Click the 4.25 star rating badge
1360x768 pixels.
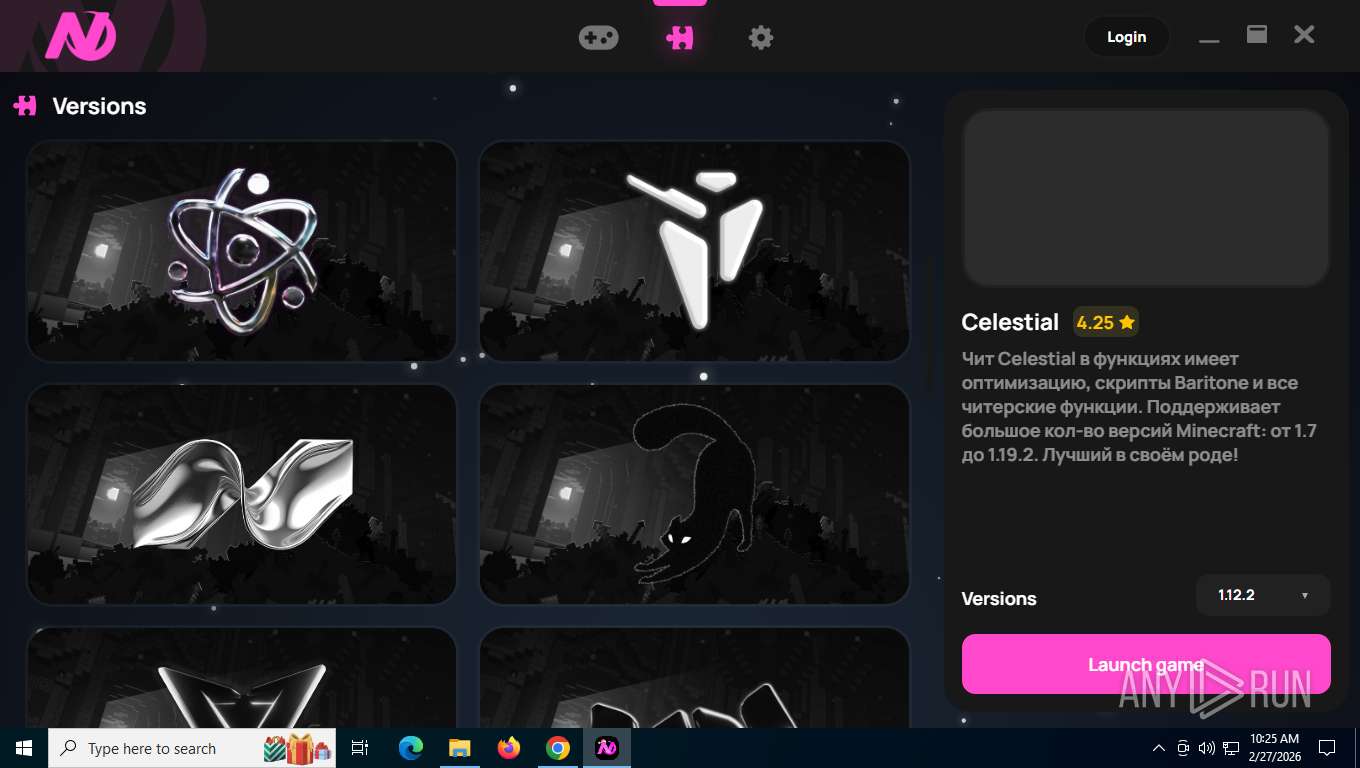[1106, 322]
